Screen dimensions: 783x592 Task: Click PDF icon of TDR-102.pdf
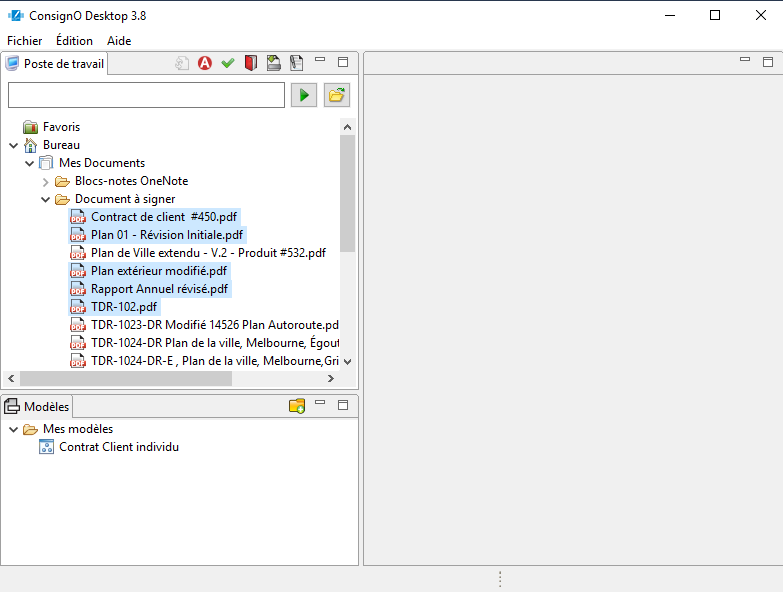(78, 307)
